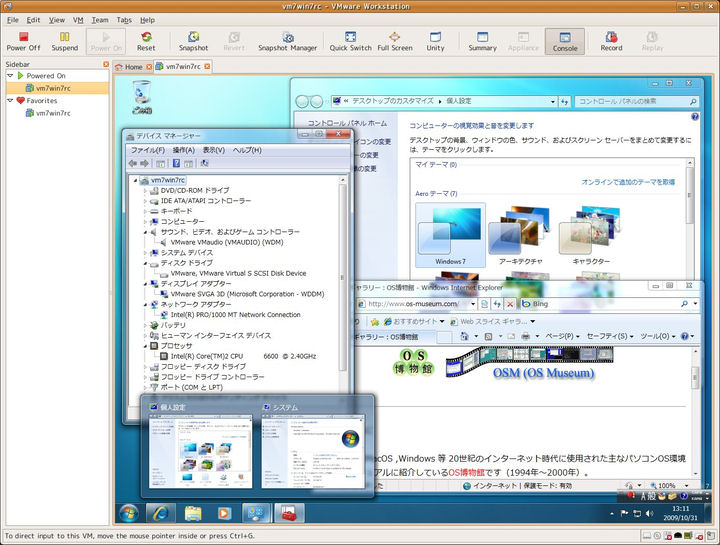Click the personalization window help icon
The width and height of the screenshot is (720, 545).
click(x=695, y=117)
